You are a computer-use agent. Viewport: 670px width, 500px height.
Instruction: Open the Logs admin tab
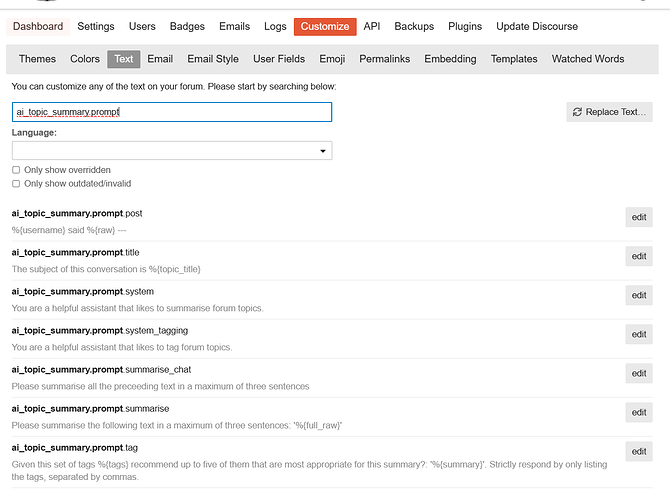[x=275, y=26]
